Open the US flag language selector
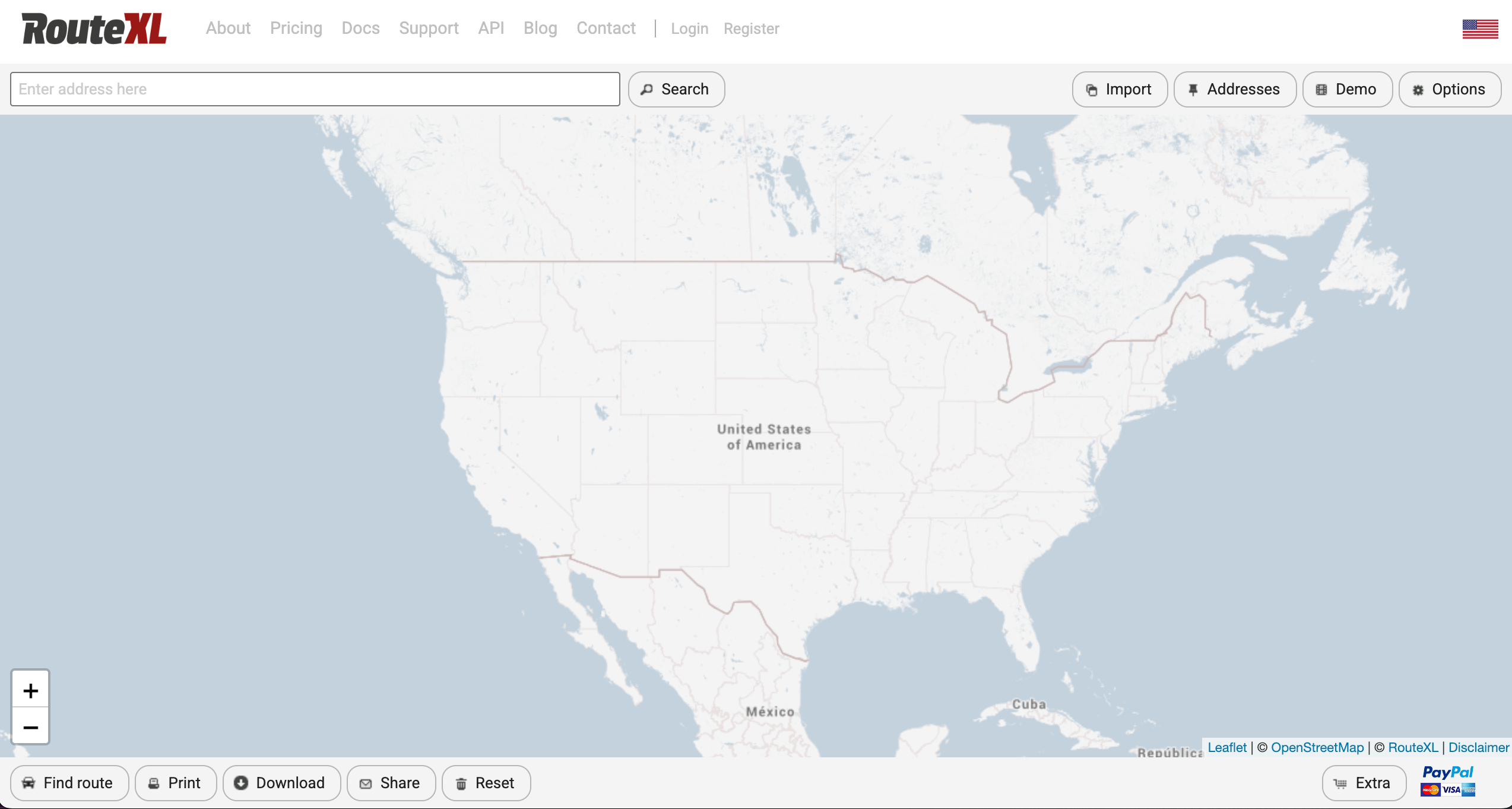The height and width of the screenshot is (809, 1512). point(1480,29)
